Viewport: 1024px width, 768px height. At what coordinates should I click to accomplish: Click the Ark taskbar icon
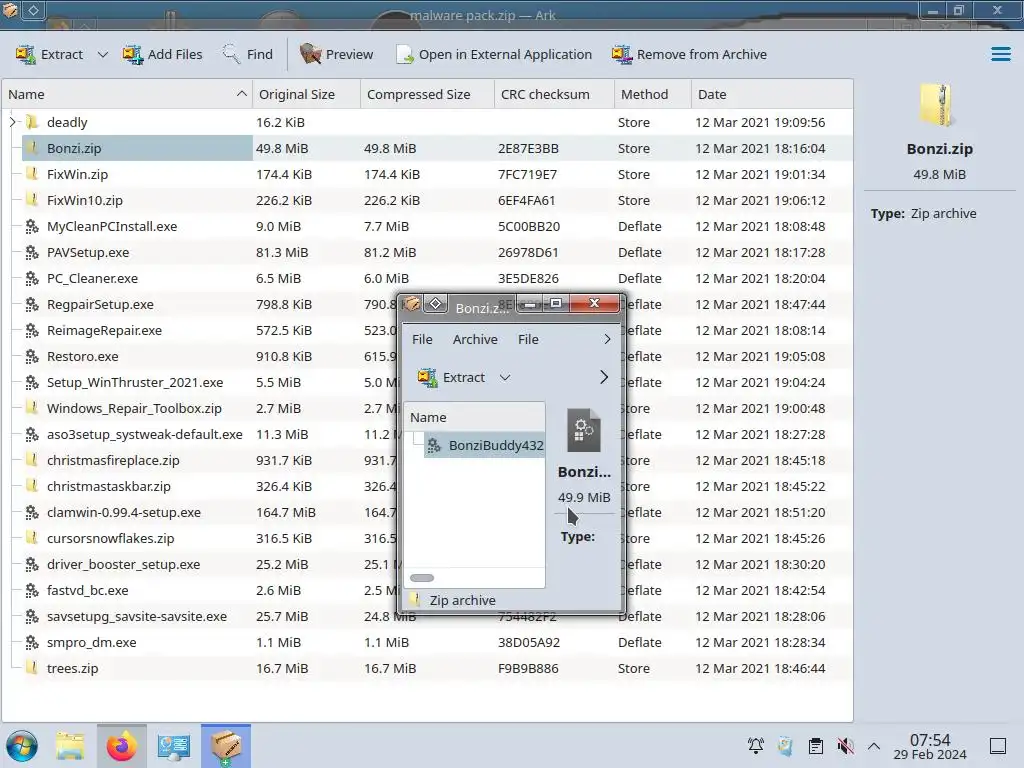[226, 746]
